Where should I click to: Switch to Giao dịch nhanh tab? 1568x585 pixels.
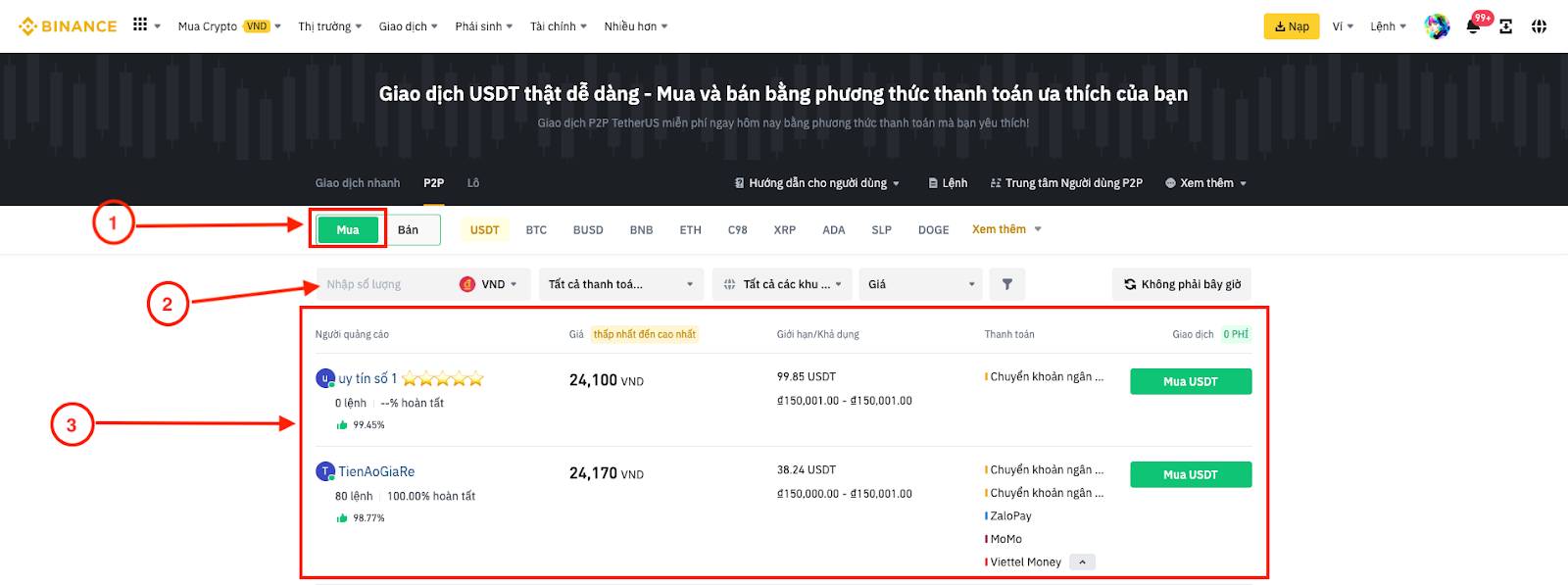coord(358,183)
